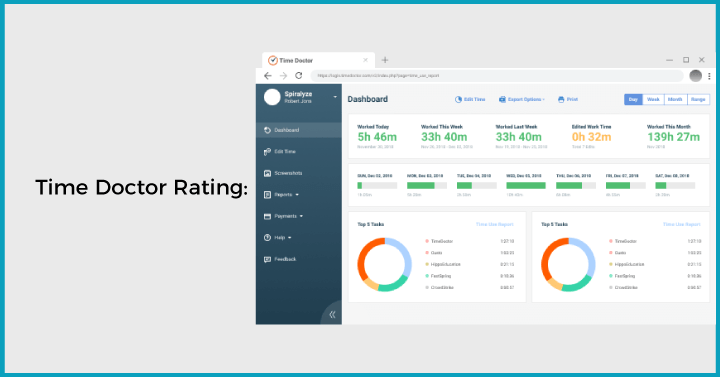Select the Time Doctor browser tab
The height and width of the screenshot is (377, 720).
coord(318,60)
